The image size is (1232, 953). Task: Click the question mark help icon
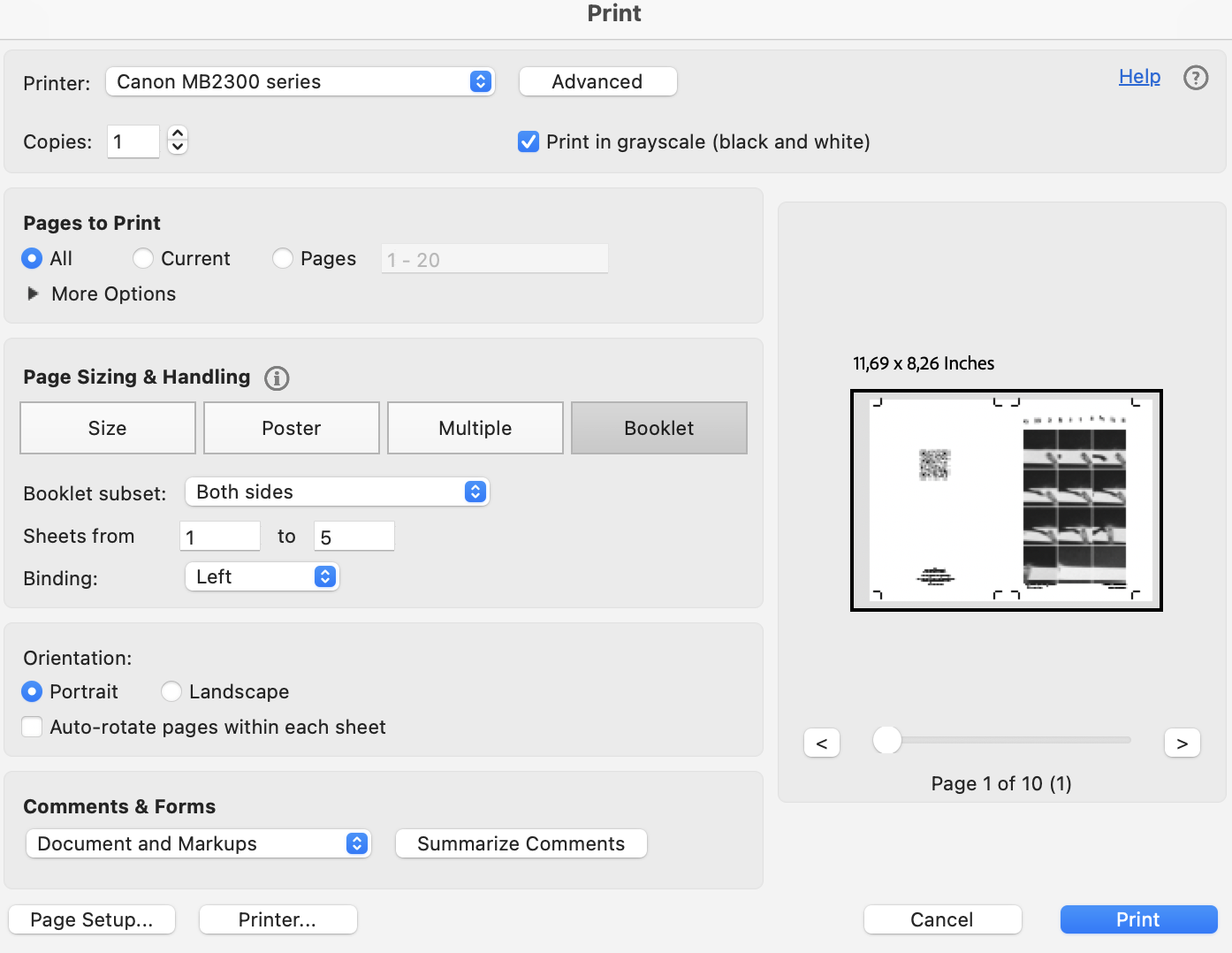pos(1196,78)
